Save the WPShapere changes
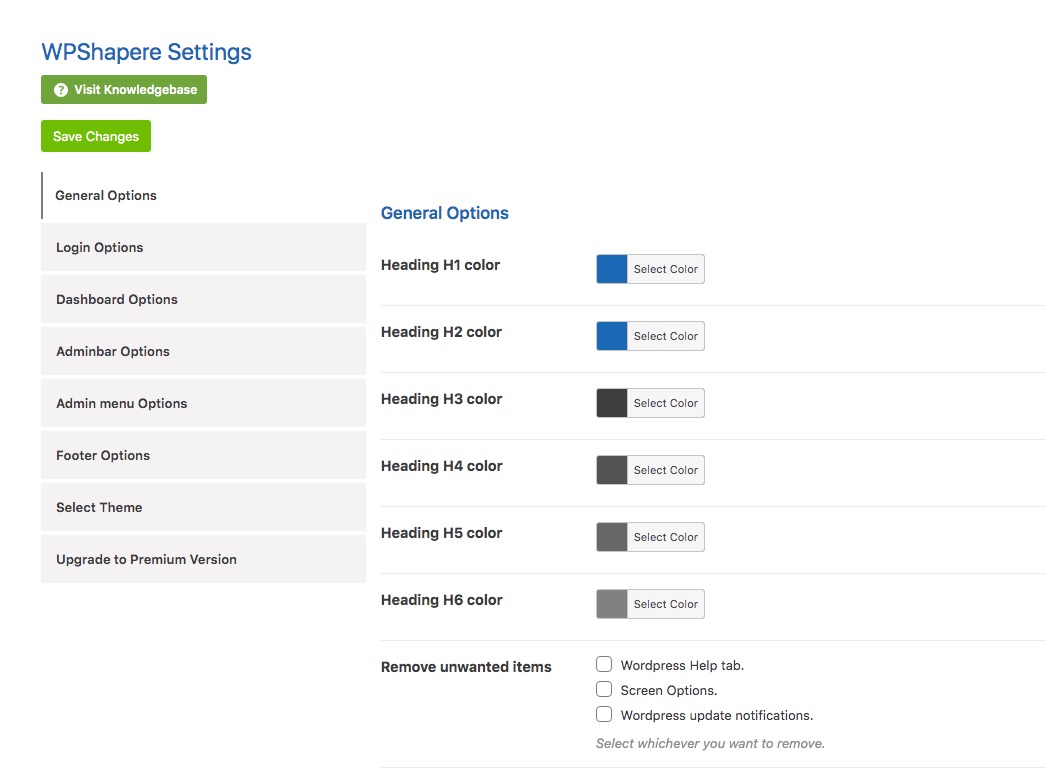 coord(96,136)
